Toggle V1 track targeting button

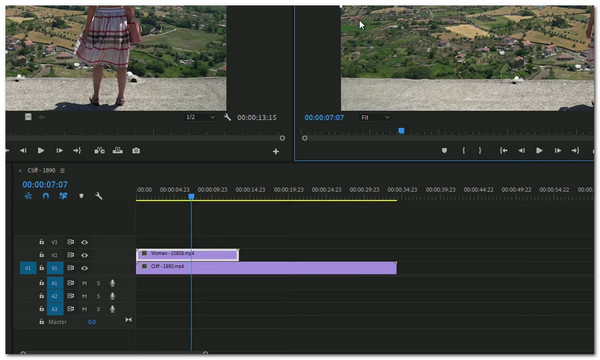click(55, 268)
